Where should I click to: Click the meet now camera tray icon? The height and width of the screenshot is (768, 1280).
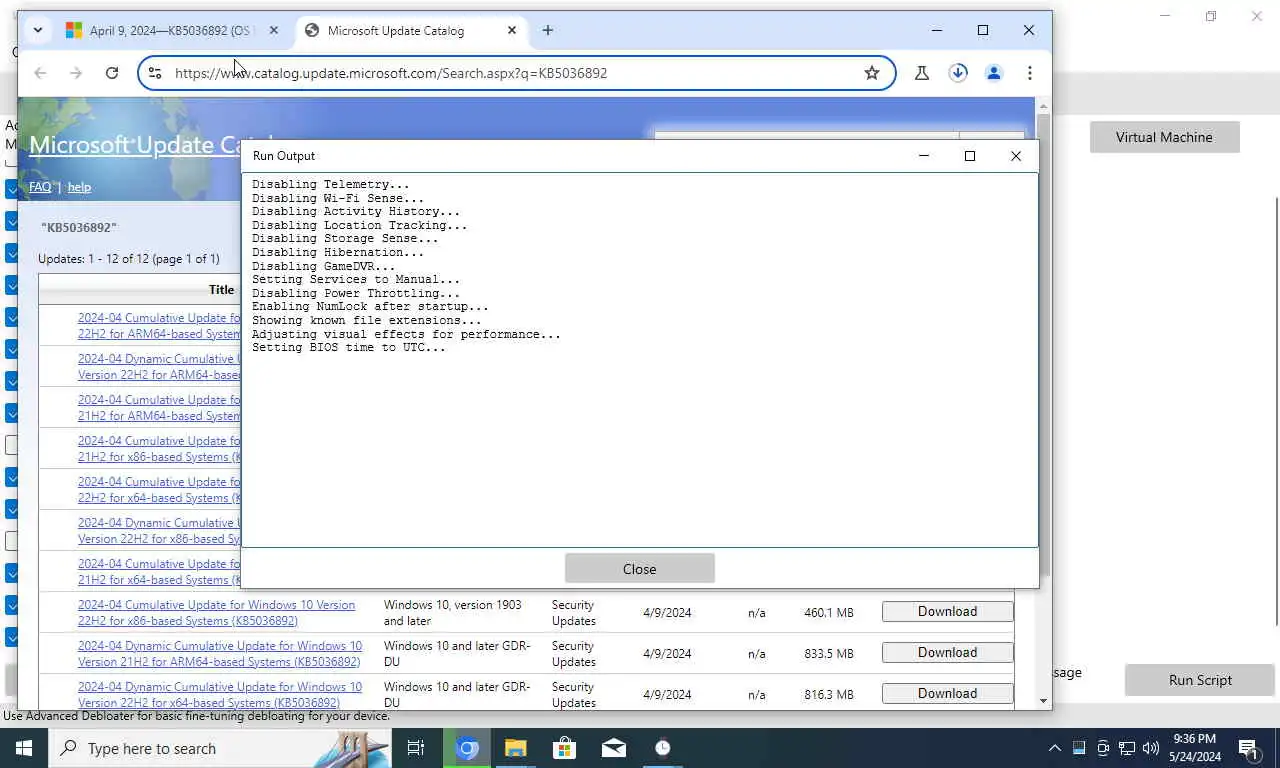(x=1103, y=748)
